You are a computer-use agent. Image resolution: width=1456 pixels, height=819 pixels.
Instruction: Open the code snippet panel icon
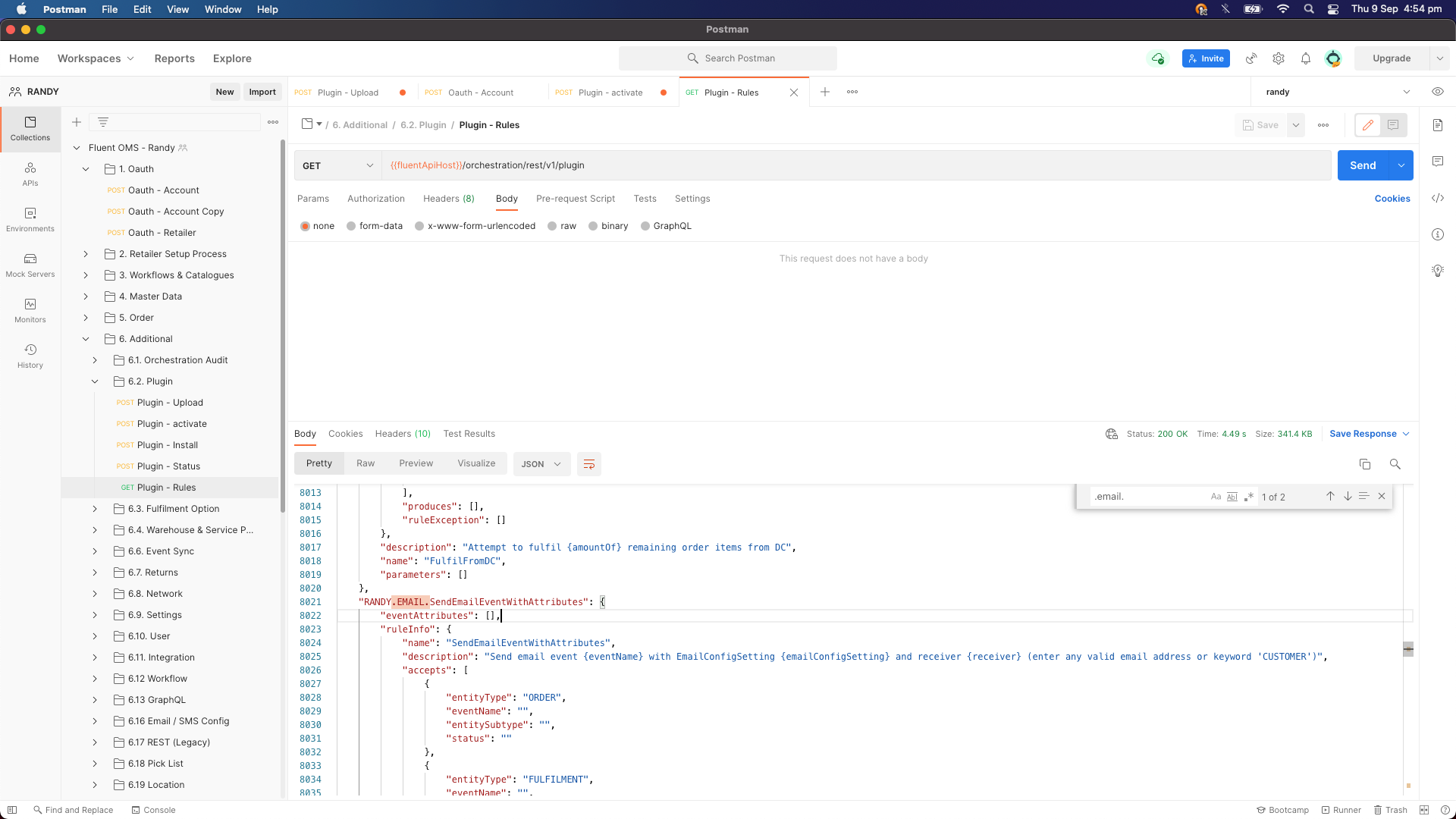pos(1438,198)
